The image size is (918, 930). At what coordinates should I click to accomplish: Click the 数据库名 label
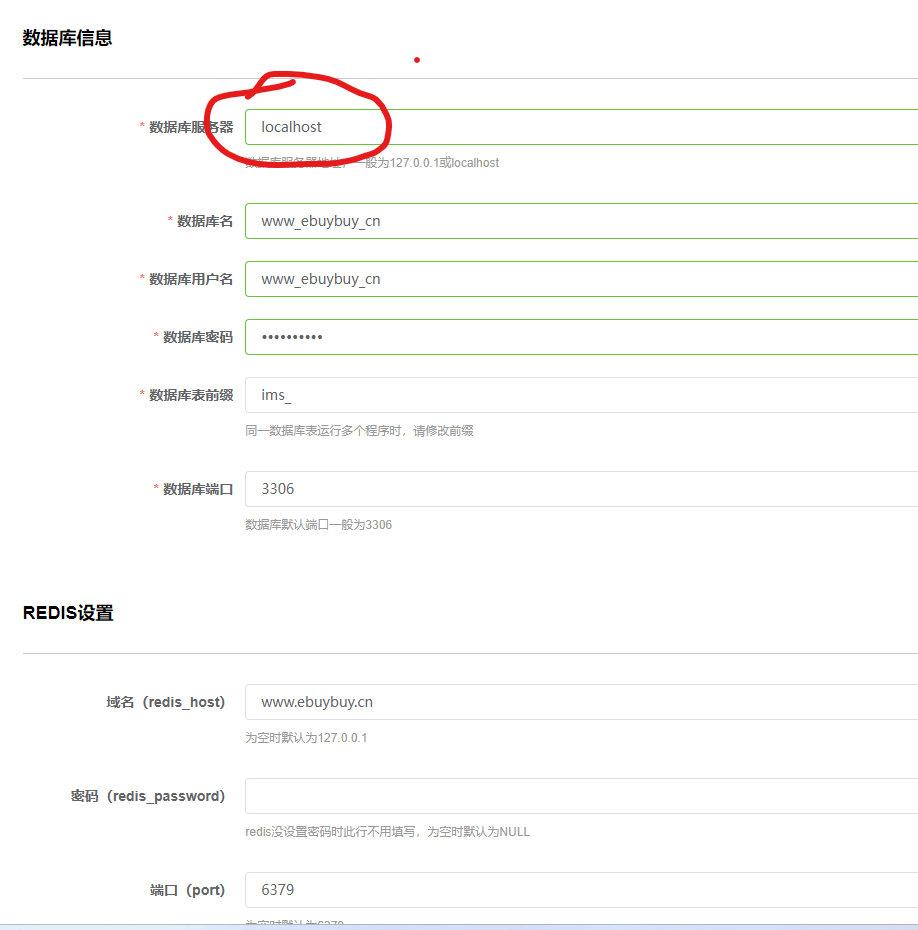pos(205,221)
